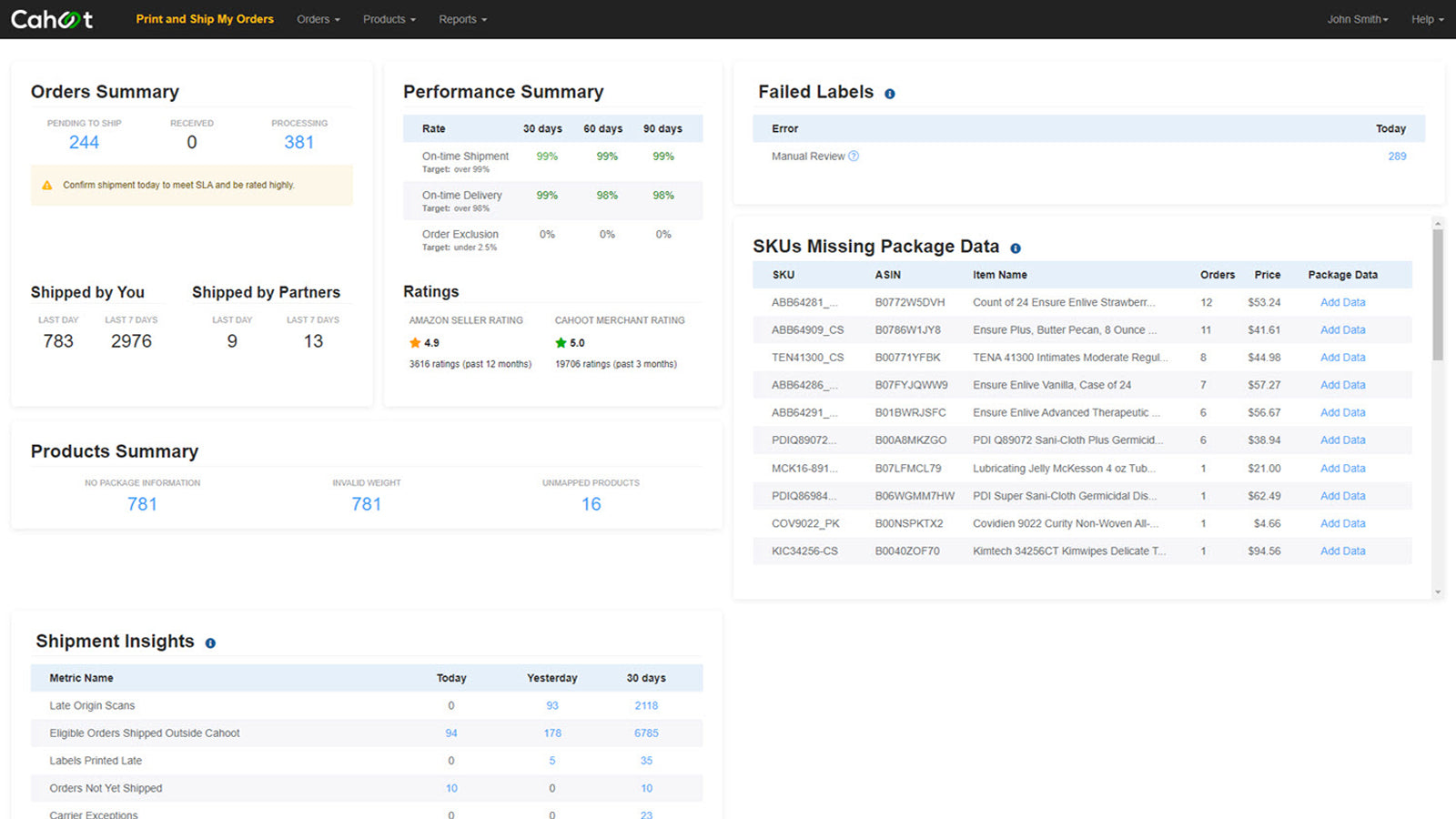Expand the Help dropdown menu
Viewport: 1456px width, 819px height.
[x=1425, y=19]
